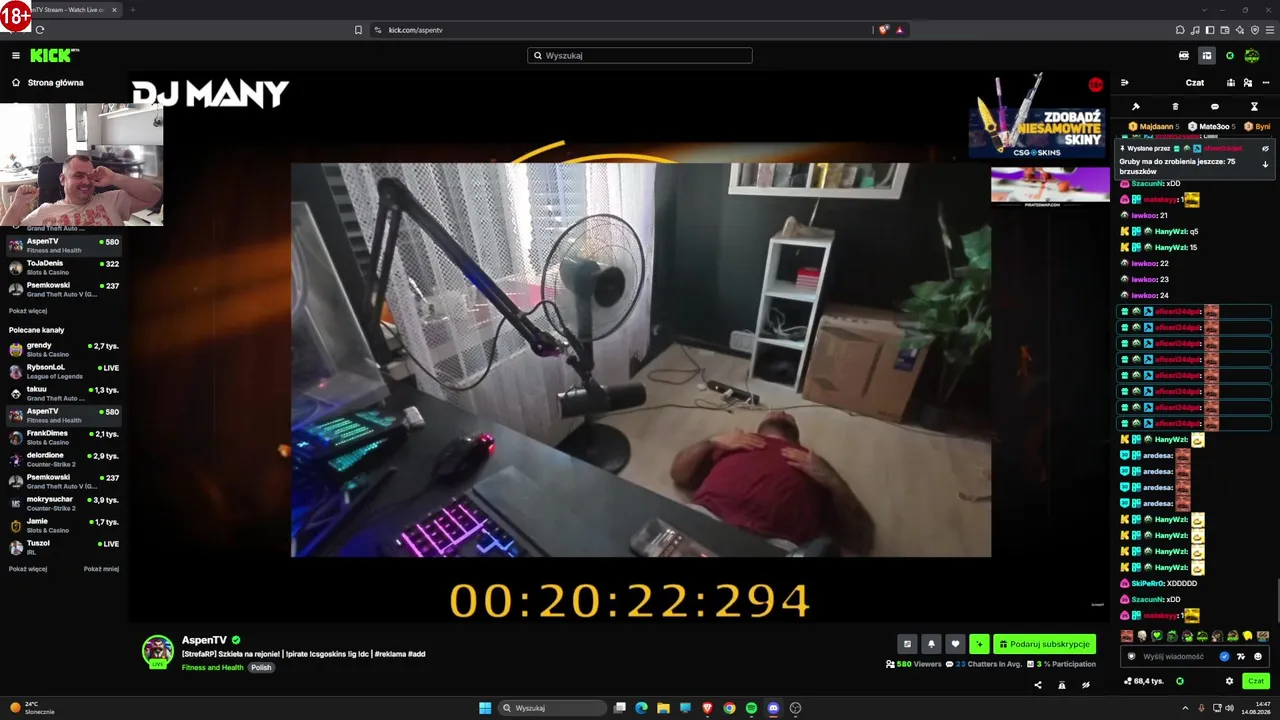Open Tuszol IRL channel
Viewport: 1280px width, 720px height.
click(64, 547)
